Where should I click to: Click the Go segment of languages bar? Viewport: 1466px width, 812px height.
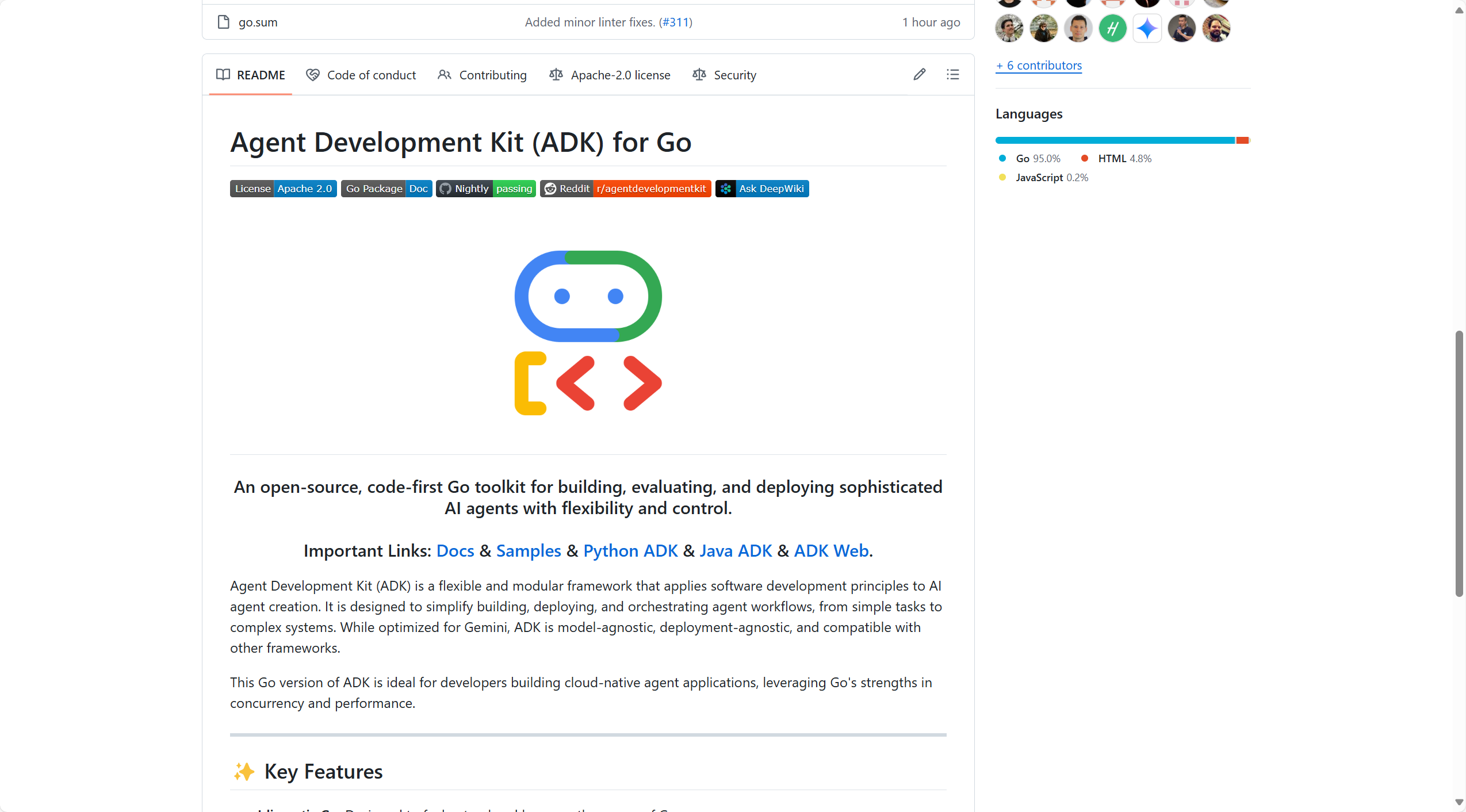(1115, 140)
